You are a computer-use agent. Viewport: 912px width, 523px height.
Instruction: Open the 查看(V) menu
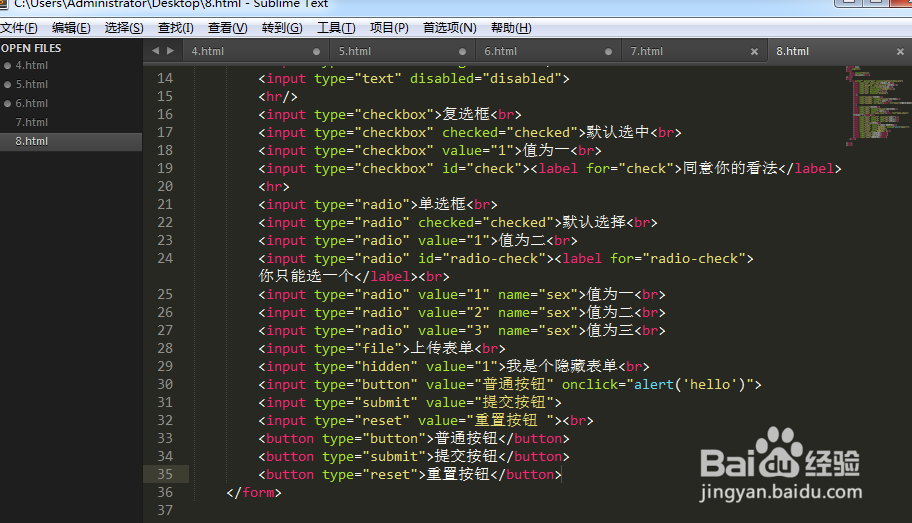(227, 27)
